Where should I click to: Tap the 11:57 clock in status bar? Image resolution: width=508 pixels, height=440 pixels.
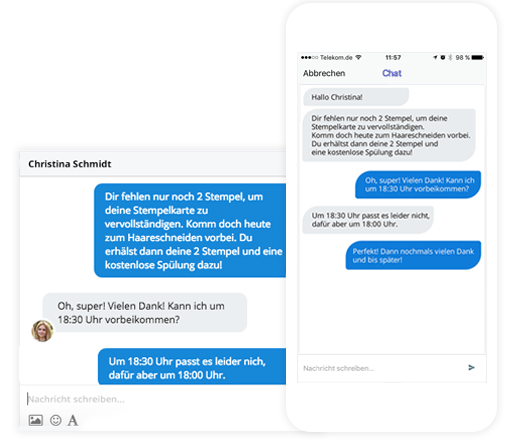click(393, 57)
